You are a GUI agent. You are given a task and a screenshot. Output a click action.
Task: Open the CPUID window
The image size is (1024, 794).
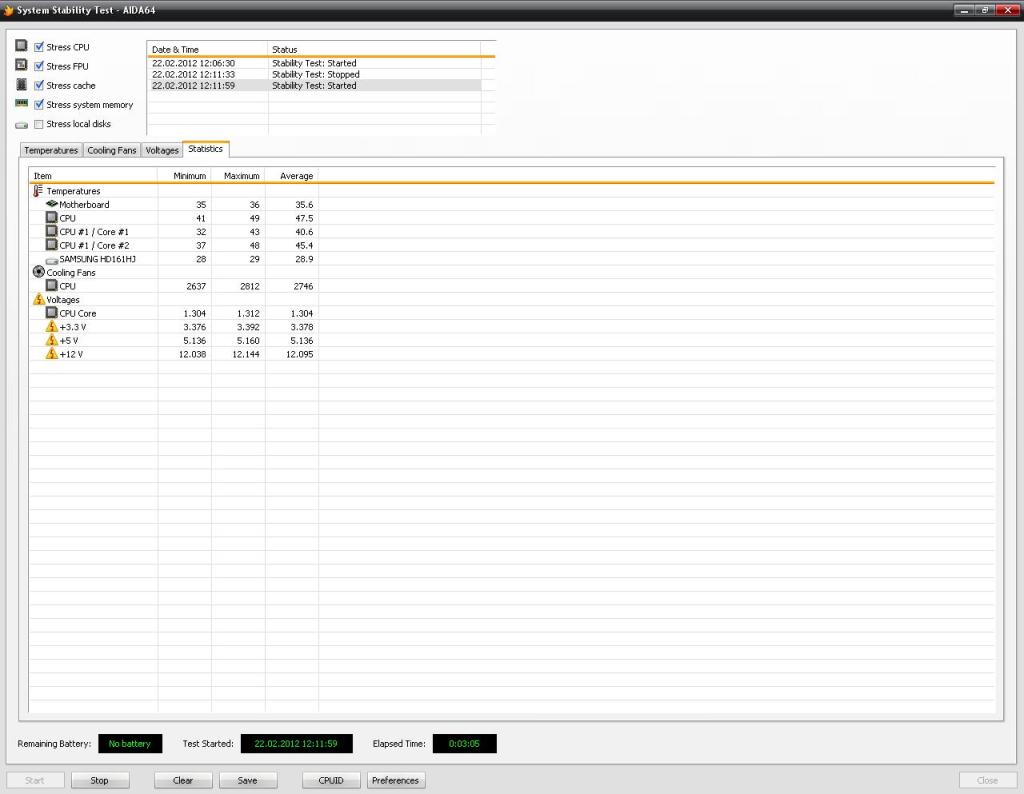(x=331, y=780)
